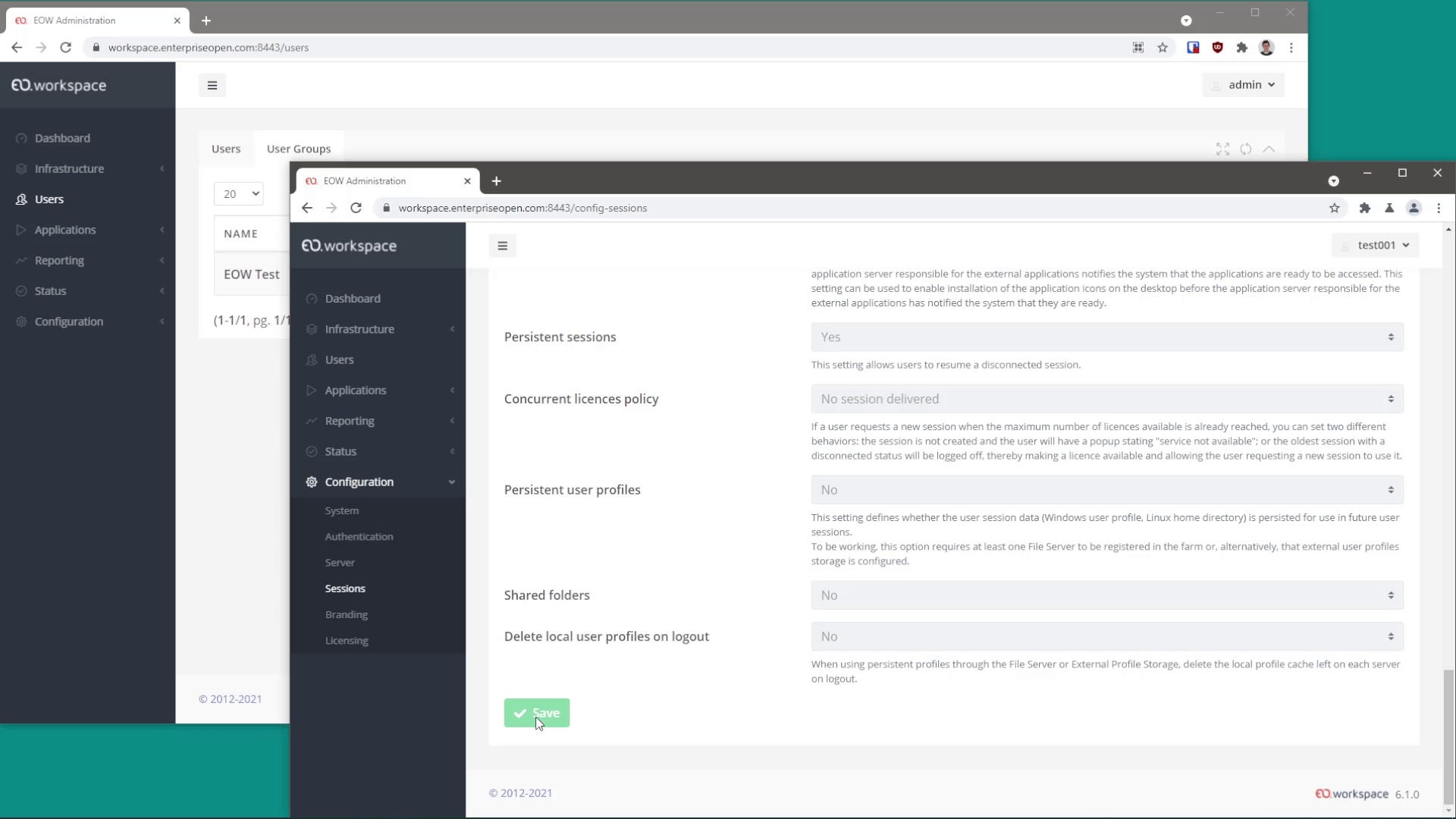Go back in front browser window
1456x819 pixels.
point(307,208)
